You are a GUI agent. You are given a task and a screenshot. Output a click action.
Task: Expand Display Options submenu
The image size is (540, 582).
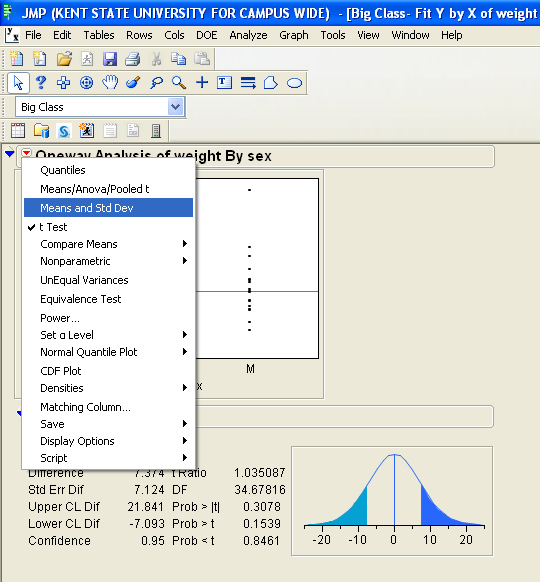pos(108,441)
